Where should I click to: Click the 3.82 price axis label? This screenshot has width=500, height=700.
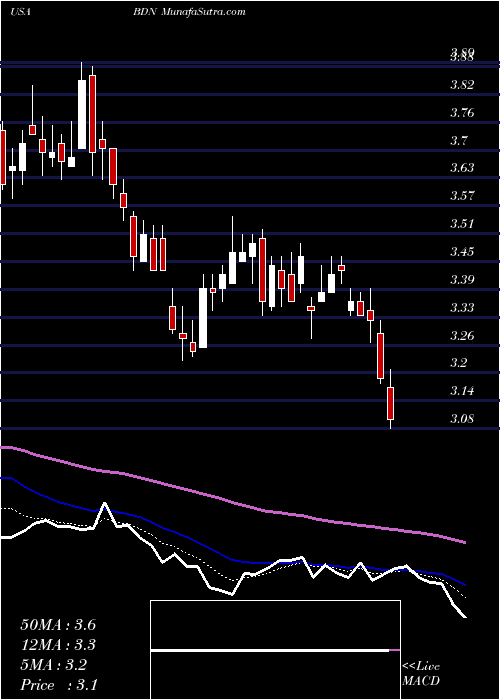coord(462,85)
